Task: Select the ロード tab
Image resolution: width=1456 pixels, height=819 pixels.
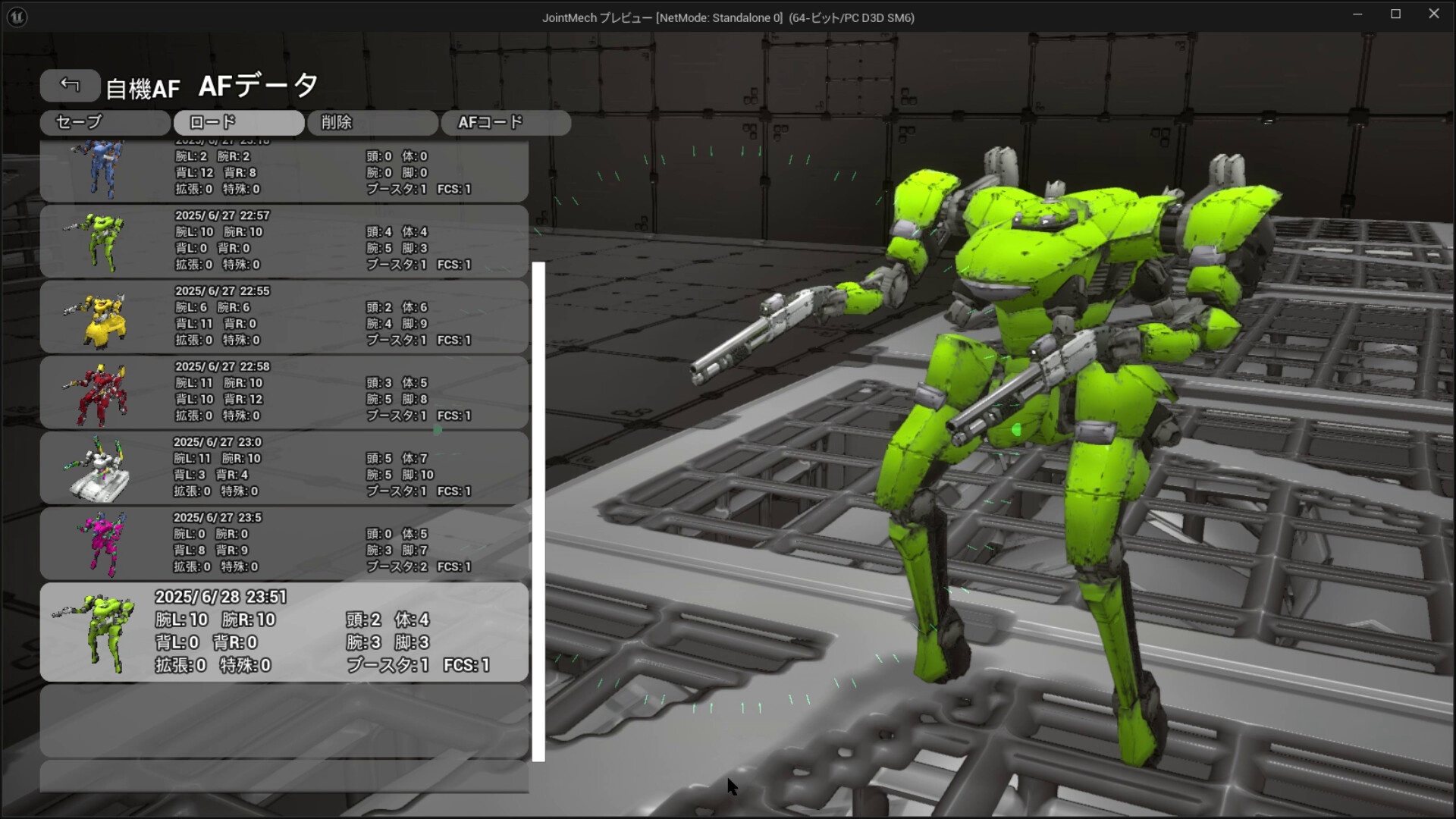Action: pyautogui.click(x=238, y=122)
